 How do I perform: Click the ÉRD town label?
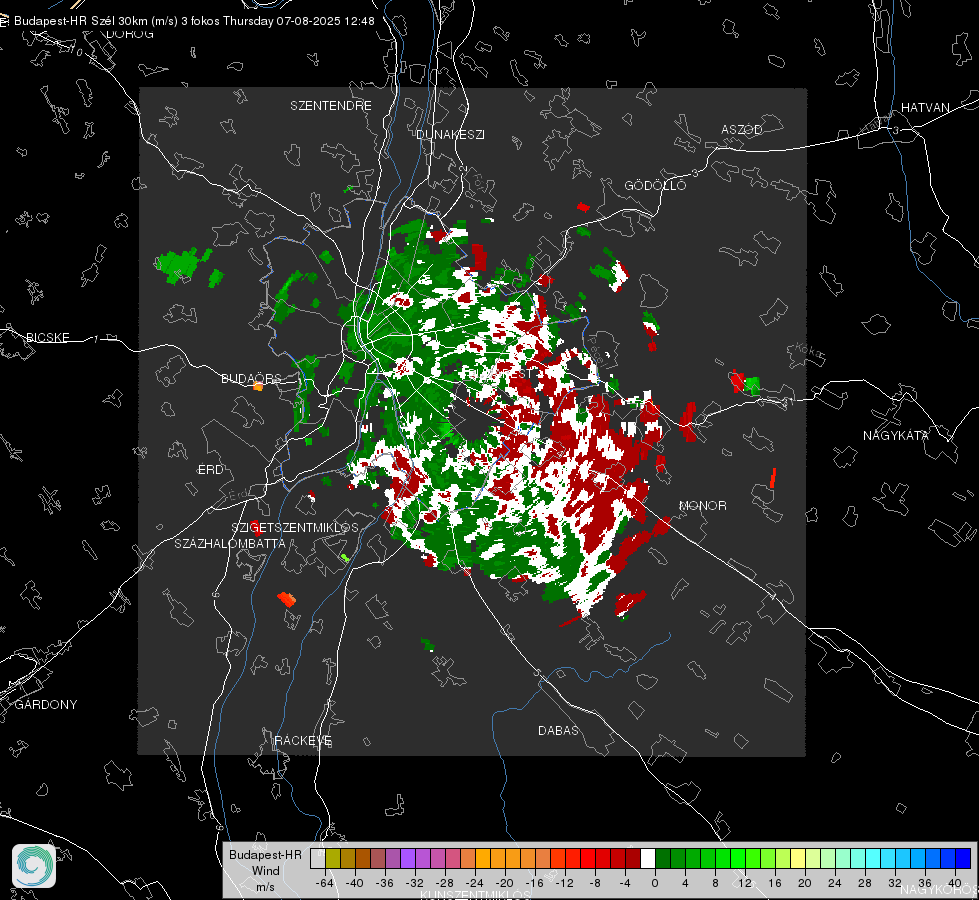coord(210,470)
